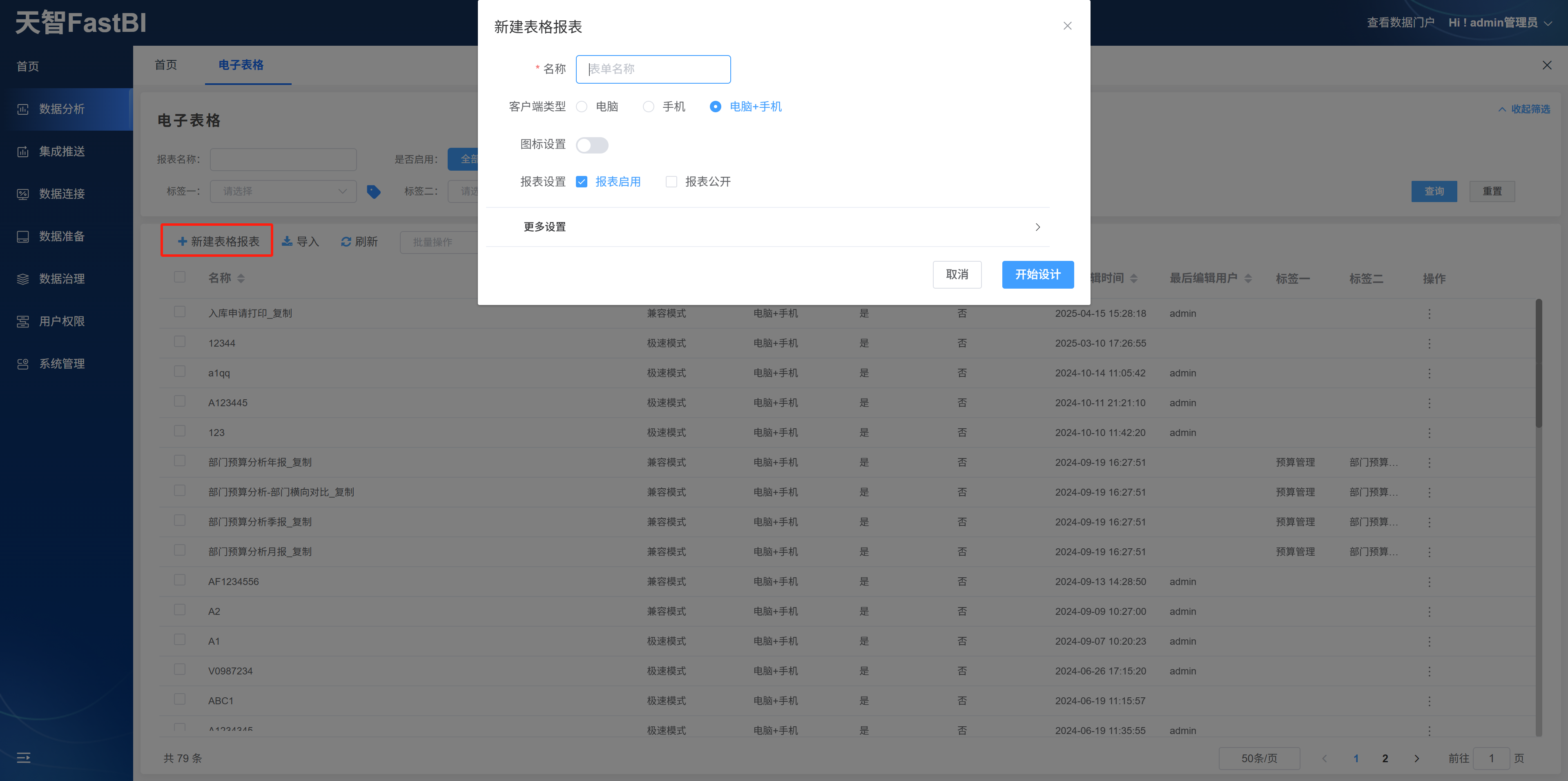
Task: Click the collapse sidebar menu icon
Action: tap(23, 757)
